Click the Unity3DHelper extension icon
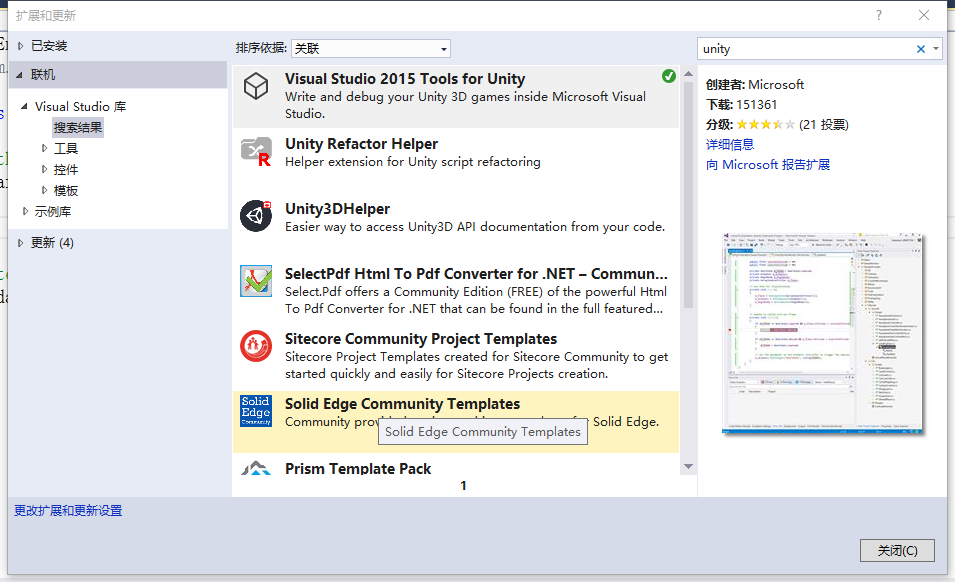 click(x=256, y=216)
